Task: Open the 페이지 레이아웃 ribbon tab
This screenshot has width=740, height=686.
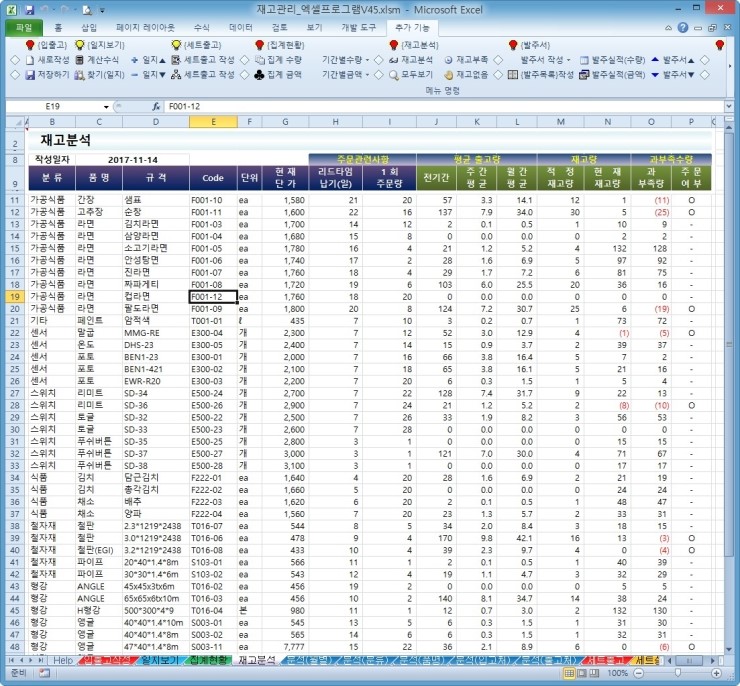Action: (x=145, y=28)
